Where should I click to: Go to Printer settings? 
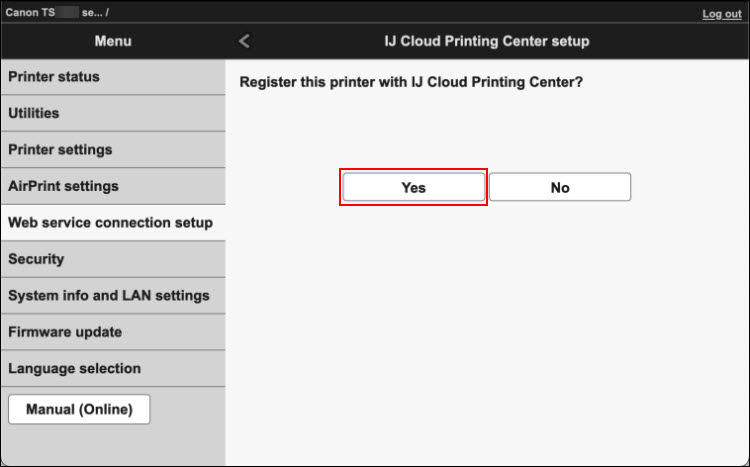coord(112,150)
